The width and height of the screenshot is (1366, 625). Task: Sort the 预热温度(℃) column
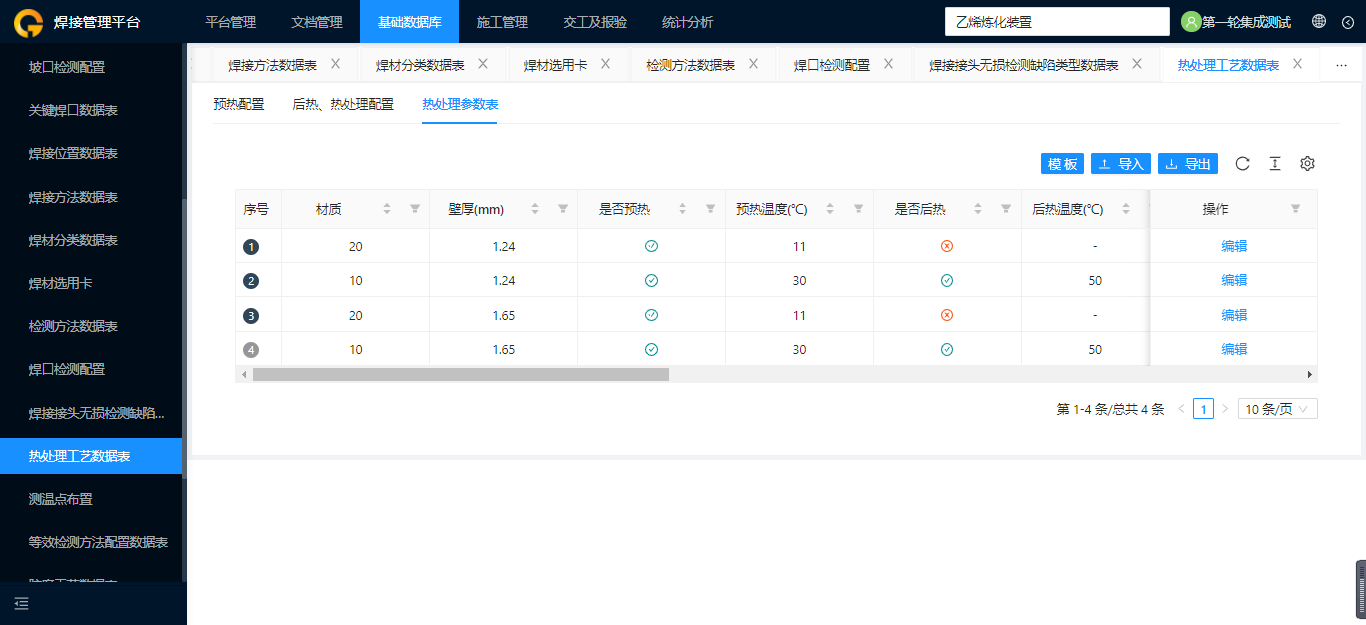[x=831, y=209]
